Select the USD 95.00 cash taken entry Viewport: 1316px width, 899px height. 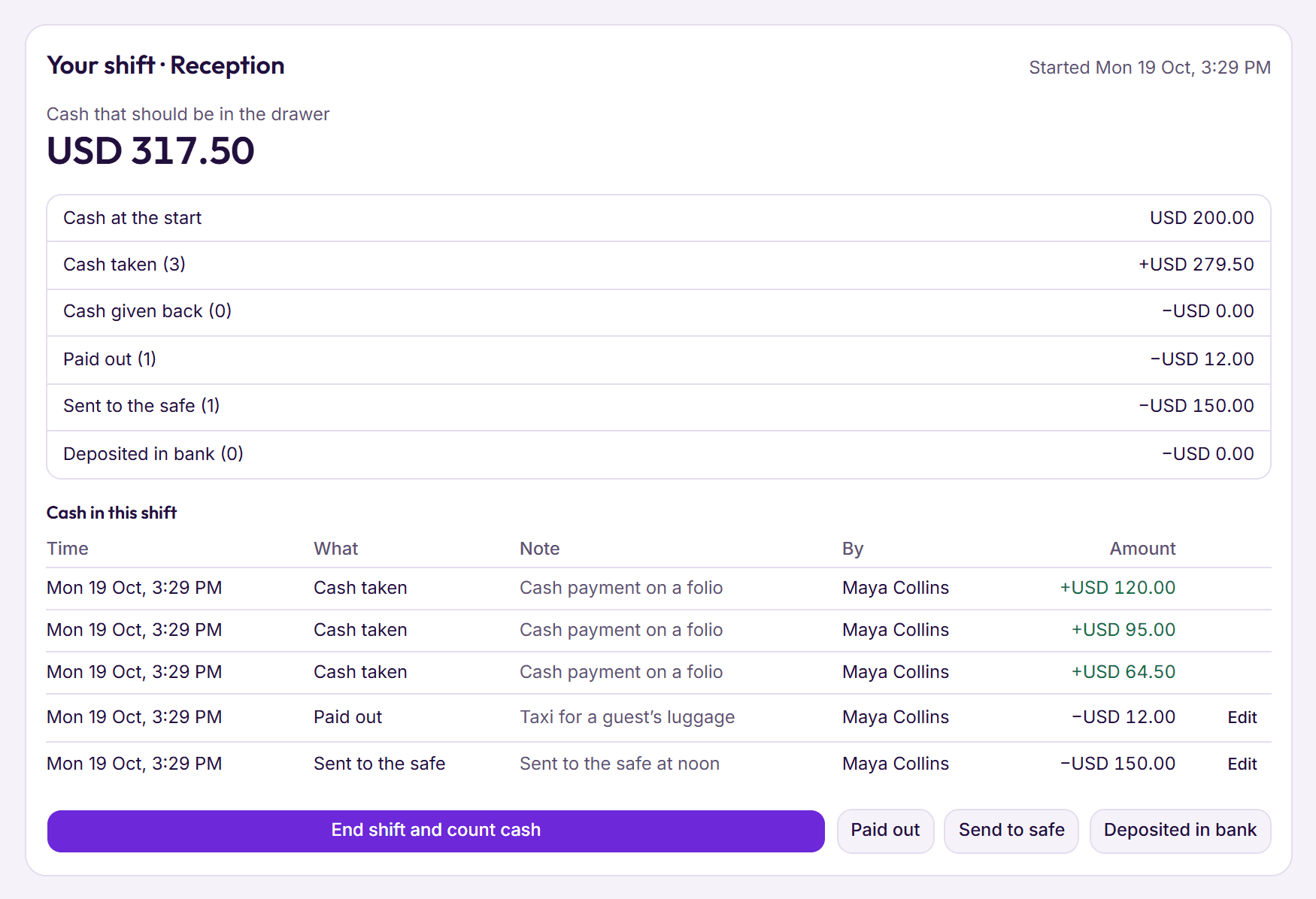[659, 630]
